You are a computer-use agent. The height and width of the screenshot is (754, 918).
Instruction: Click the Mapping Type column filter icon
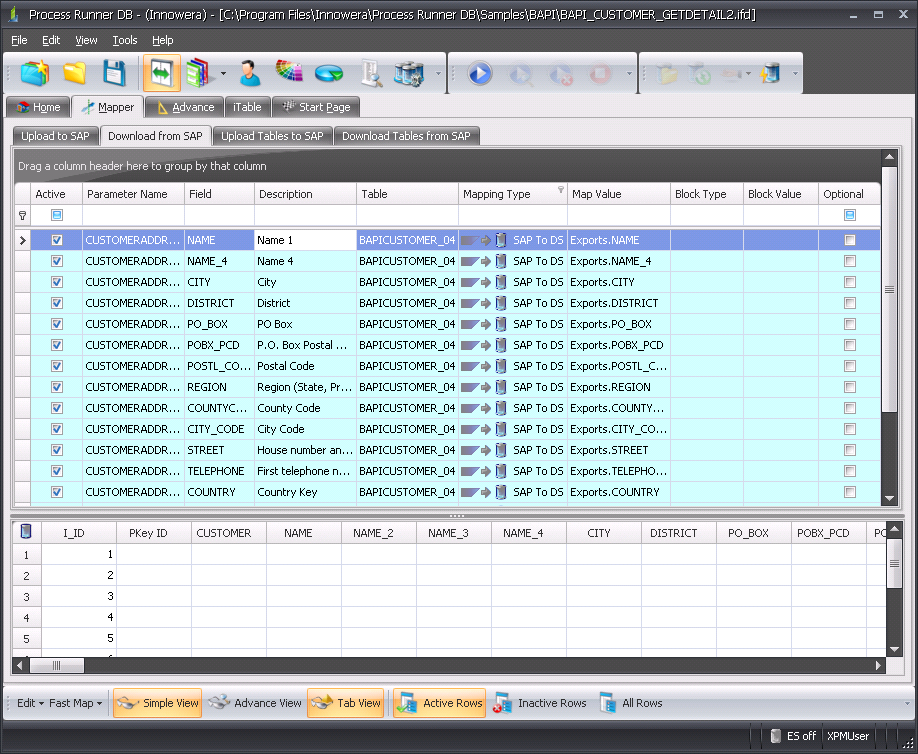[560, 189]
